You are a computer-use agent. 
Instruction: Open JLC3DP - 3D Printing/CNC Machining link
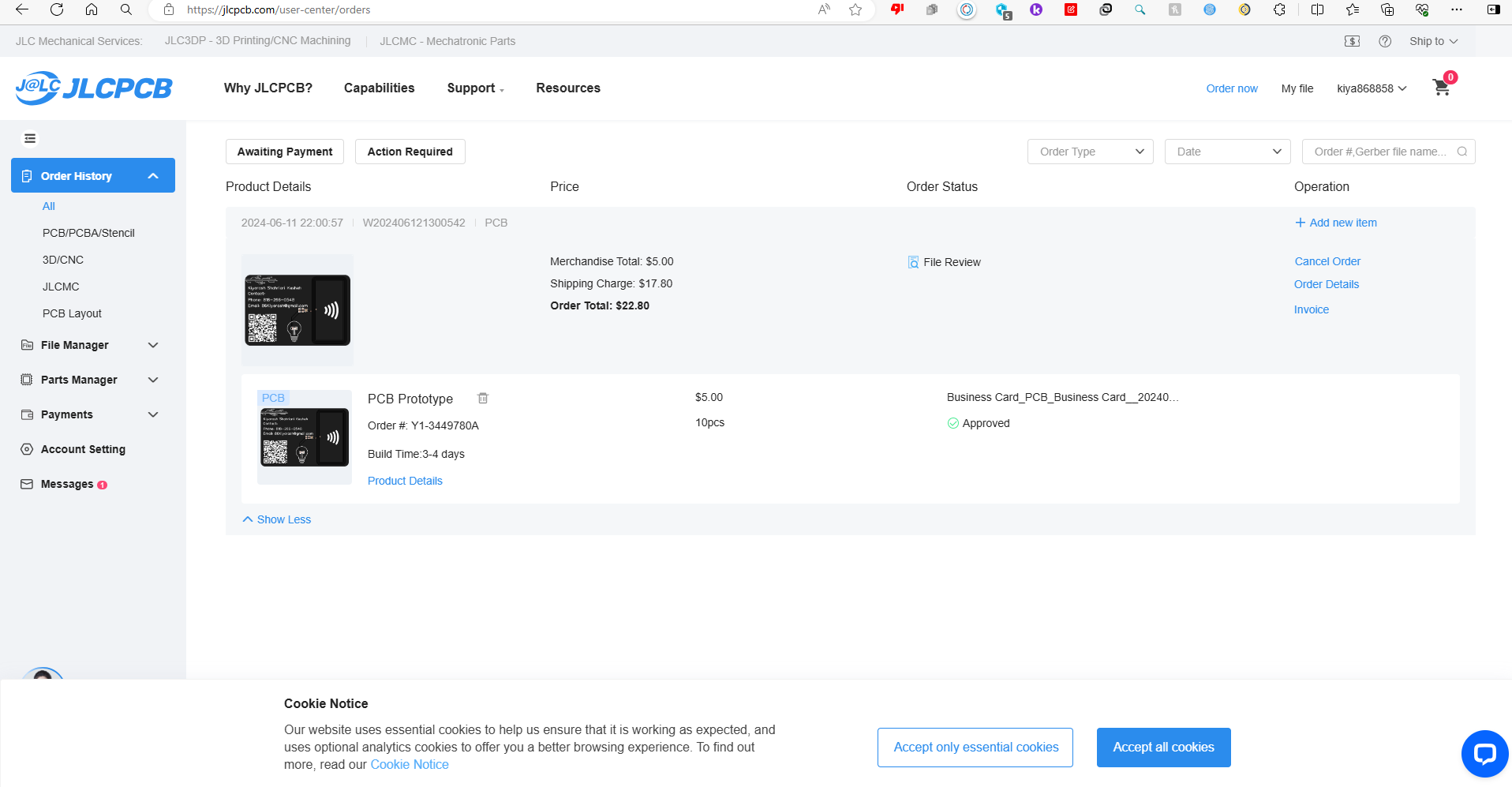click(258, 40)
